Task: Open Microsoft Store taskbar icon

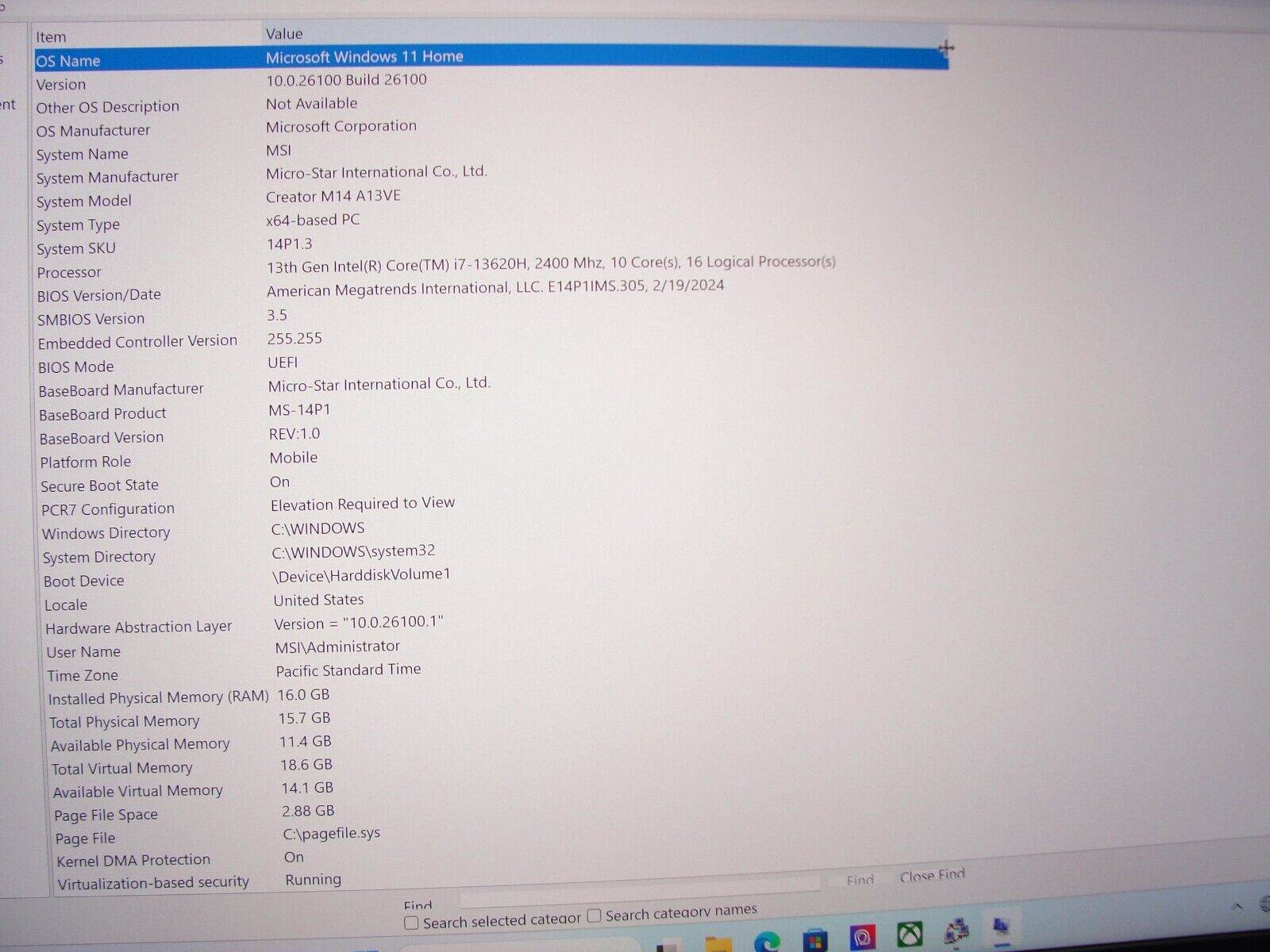Action: click(x=814, y=941)
